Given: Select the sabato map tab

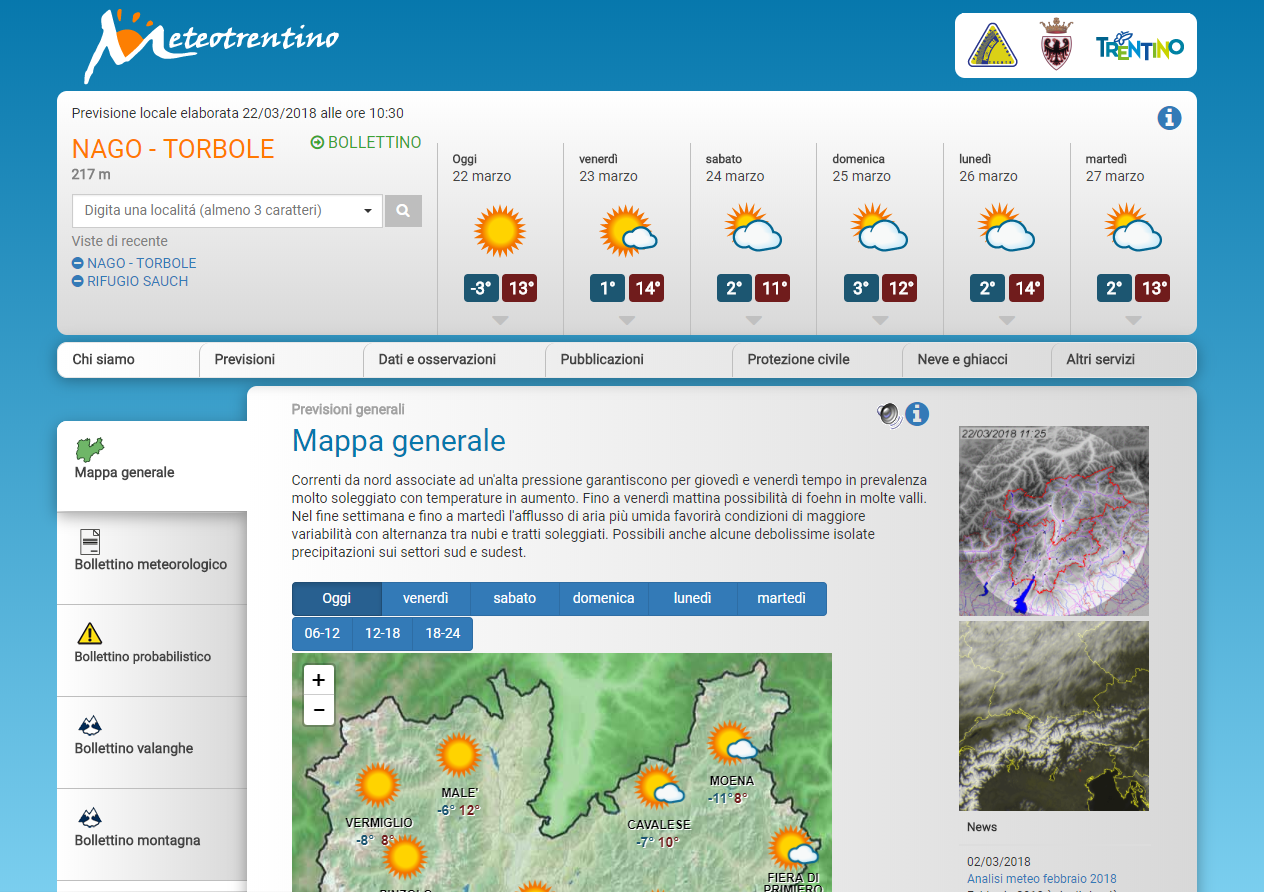Looking at the screenshot, I should tap(515, 599).
